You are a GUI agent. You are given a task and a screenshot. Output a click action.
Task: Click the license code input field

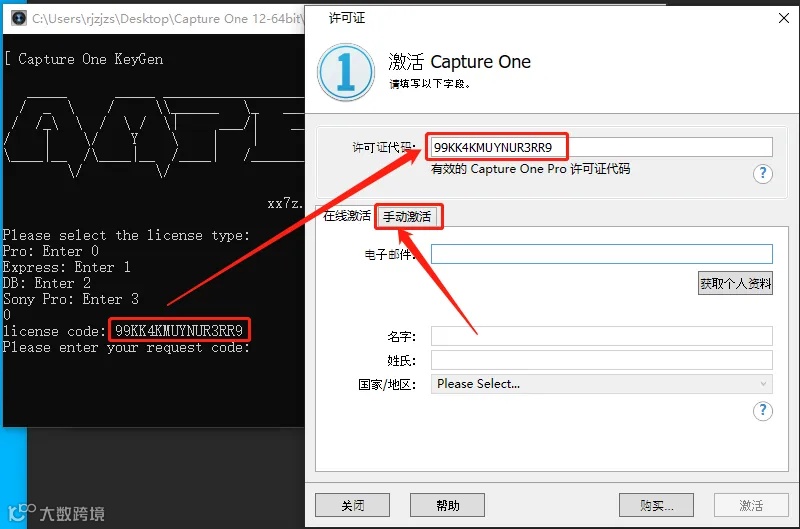[x=601, y=147]
